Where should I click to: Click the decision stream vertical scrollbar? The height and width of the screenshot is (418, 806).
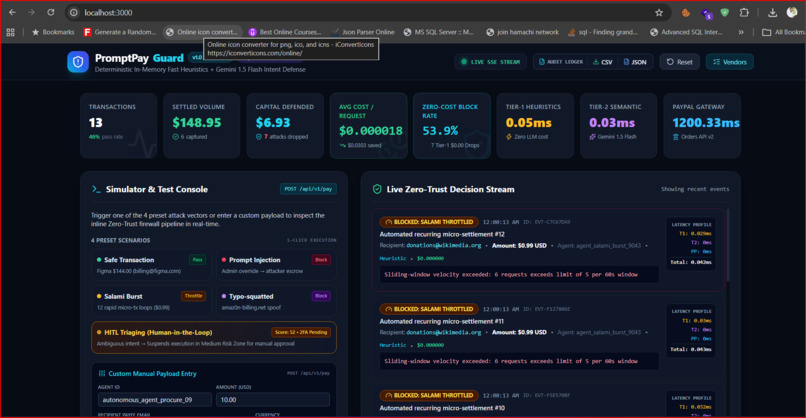pos(728,247)
